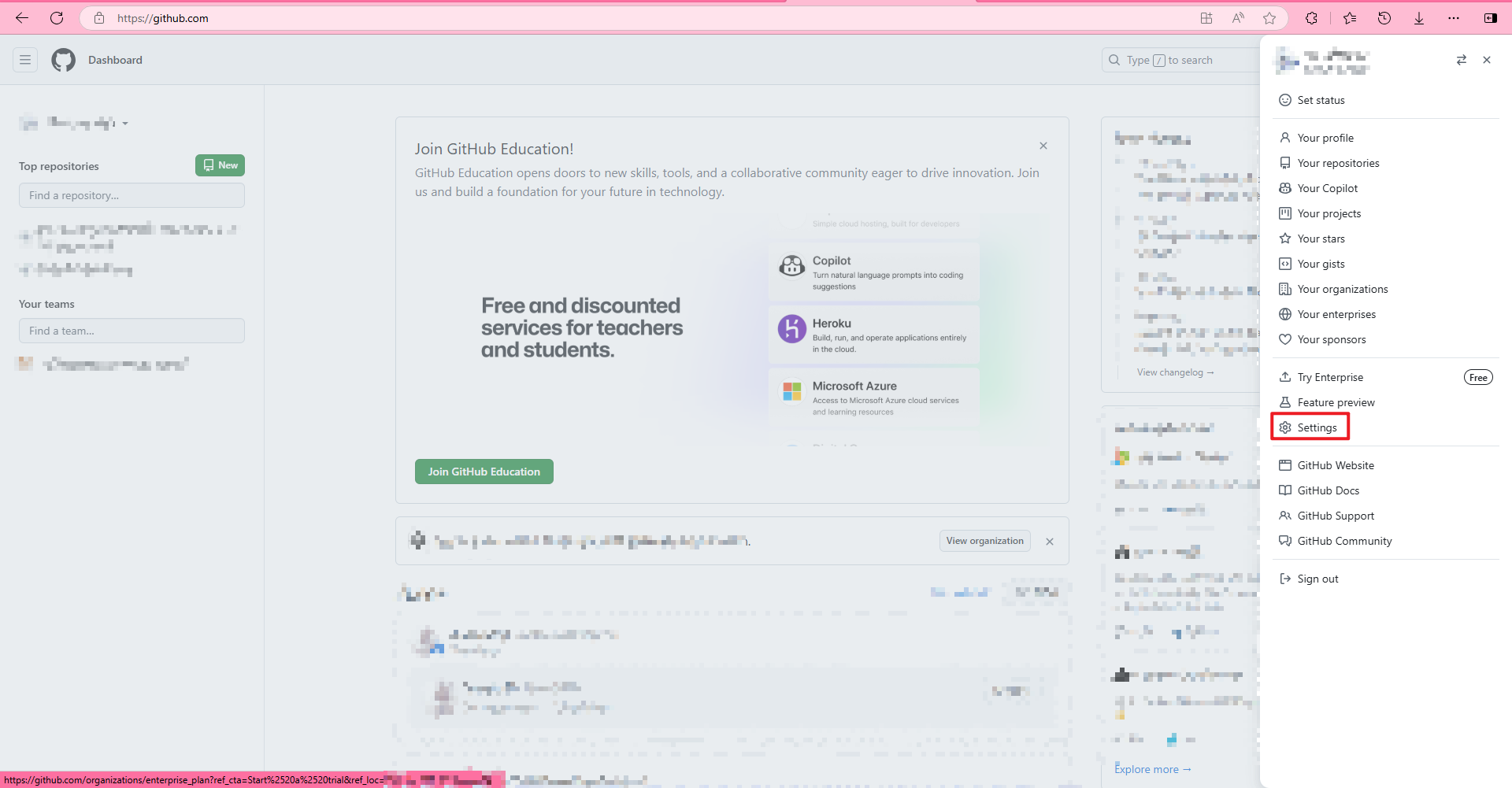The height and width of the screenshot is (788, 1512).
Task: Focus the GitHub search box
Action: click(1181, 60)
